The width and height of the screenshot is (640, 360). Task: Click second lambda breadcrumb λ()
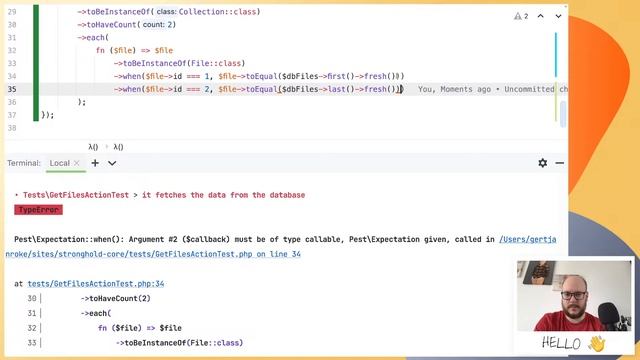(118, 147)
